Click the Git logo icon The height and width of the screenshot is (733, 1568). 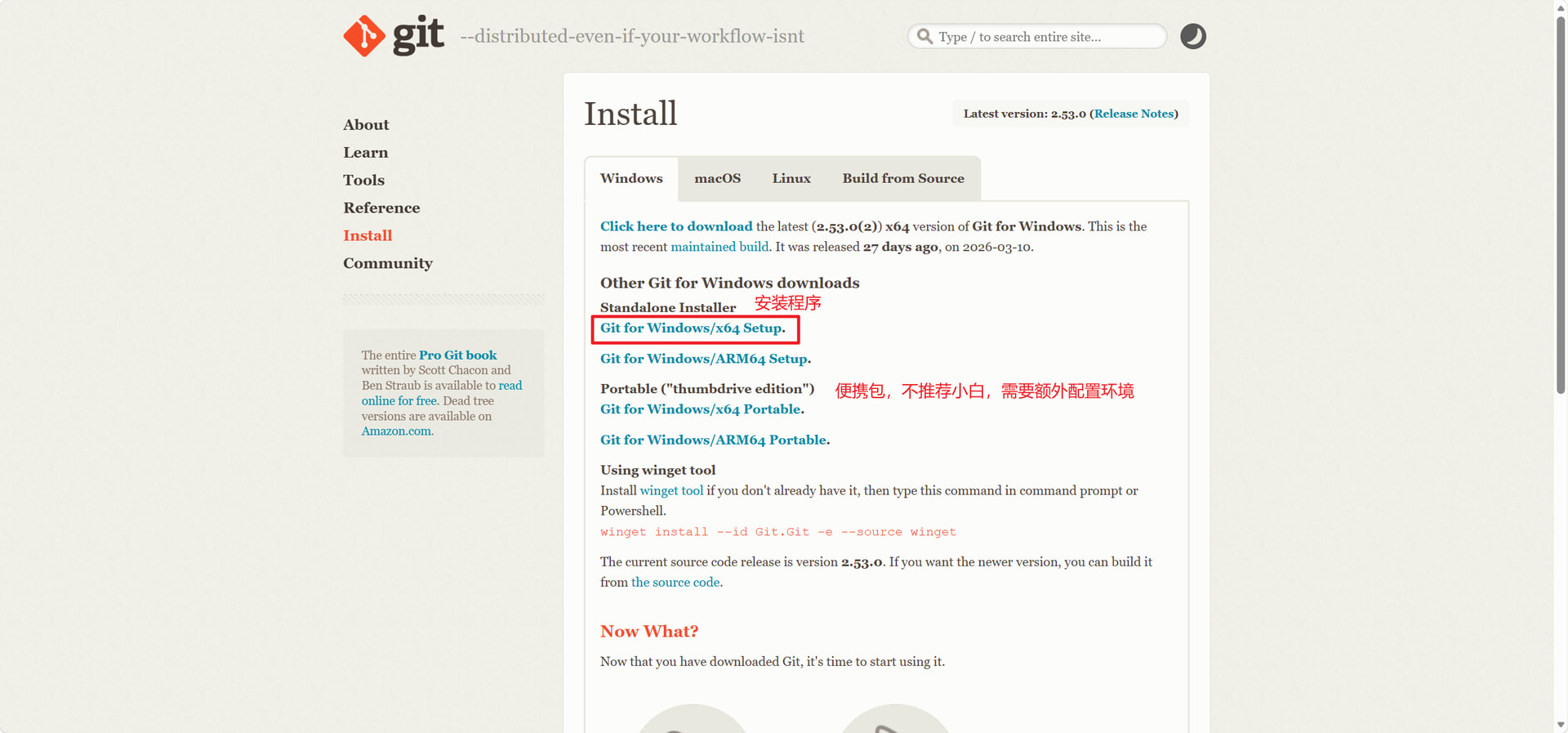(x=364, y=36)
